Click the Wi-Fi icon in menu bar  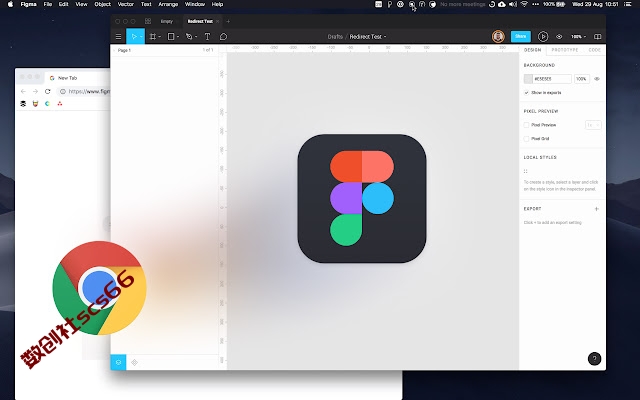click(x=524, y=4)
